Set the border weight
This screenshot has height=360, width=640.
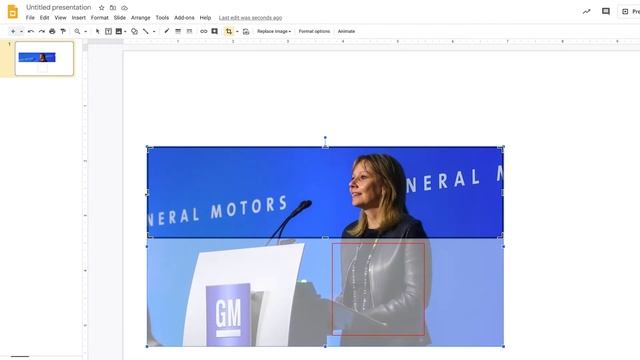coord(178,31)
